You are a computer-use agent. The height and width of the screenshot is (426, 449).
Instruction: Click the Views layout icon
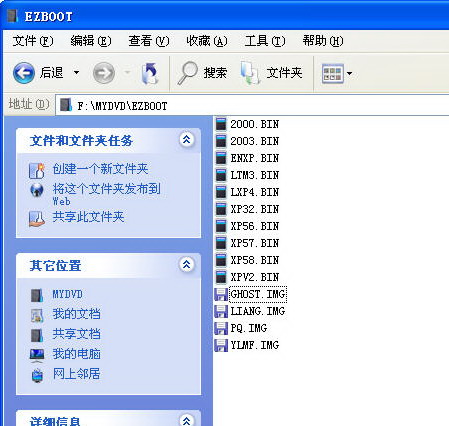click(332, 73)
